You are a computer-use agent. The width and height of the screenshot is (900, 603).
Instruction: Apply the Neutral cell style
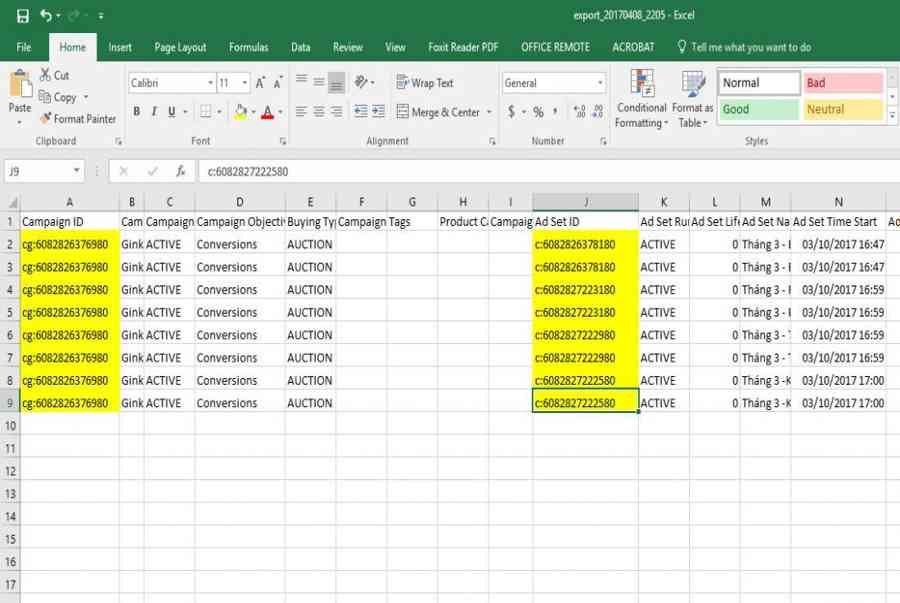tap(843, 109)
